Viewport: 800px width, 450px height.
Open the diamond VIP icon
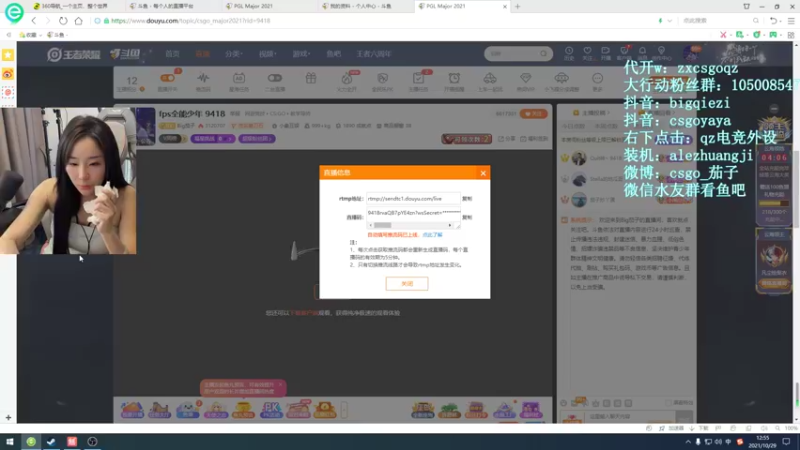[526, 78]
